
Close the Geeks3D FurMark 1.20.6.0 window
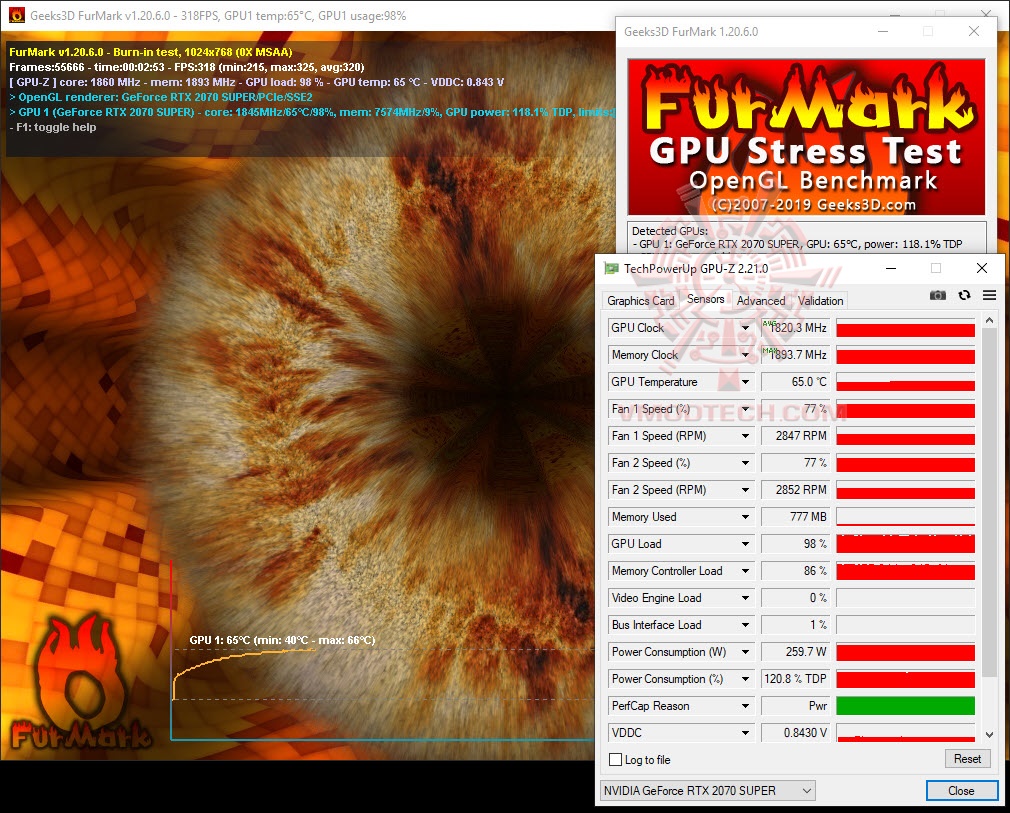click(x=974, y=31)
